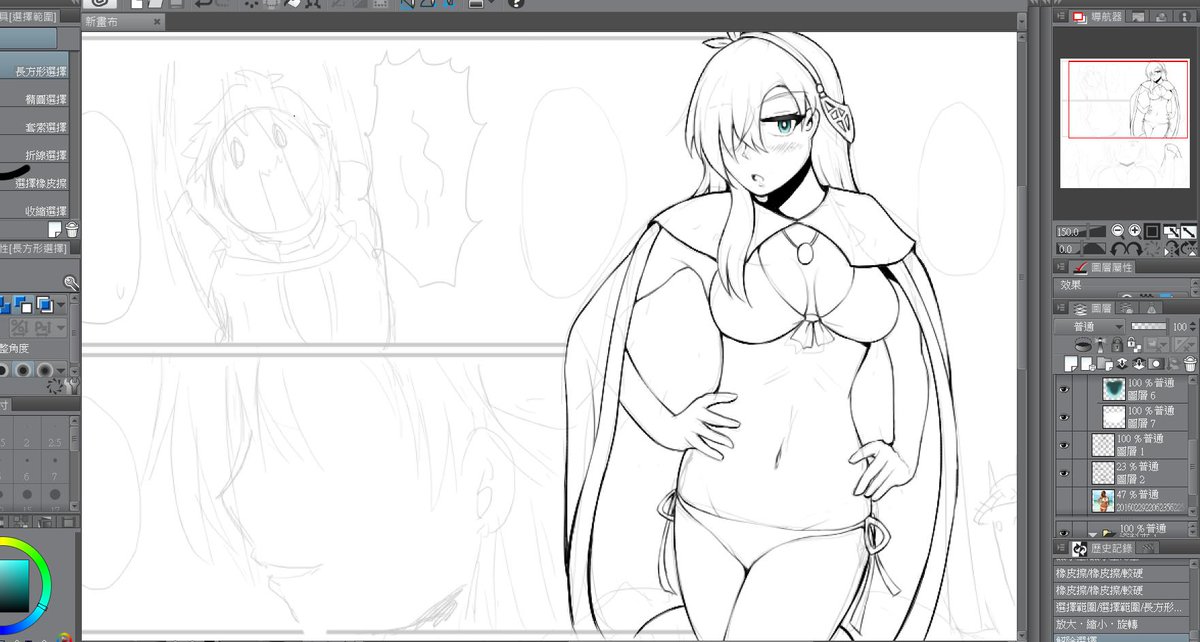Fit canvas to navigator screen
The image size is (1200, 642).
(x=1172, y=231)
